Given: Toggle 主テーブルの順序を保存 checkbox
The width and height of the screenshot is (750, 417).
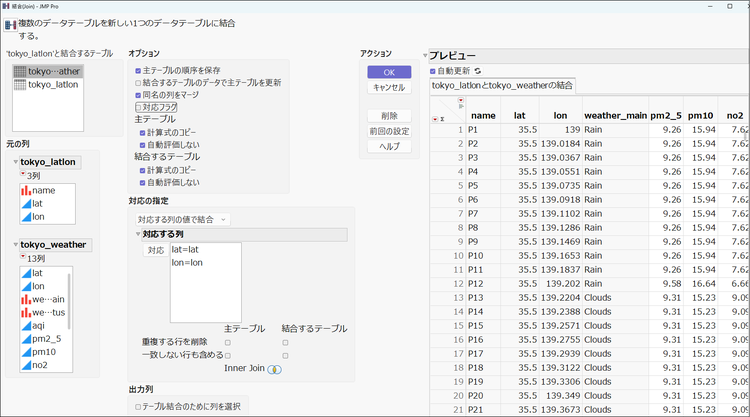Looking at the screenshot, I should click(x=138, y=71).
